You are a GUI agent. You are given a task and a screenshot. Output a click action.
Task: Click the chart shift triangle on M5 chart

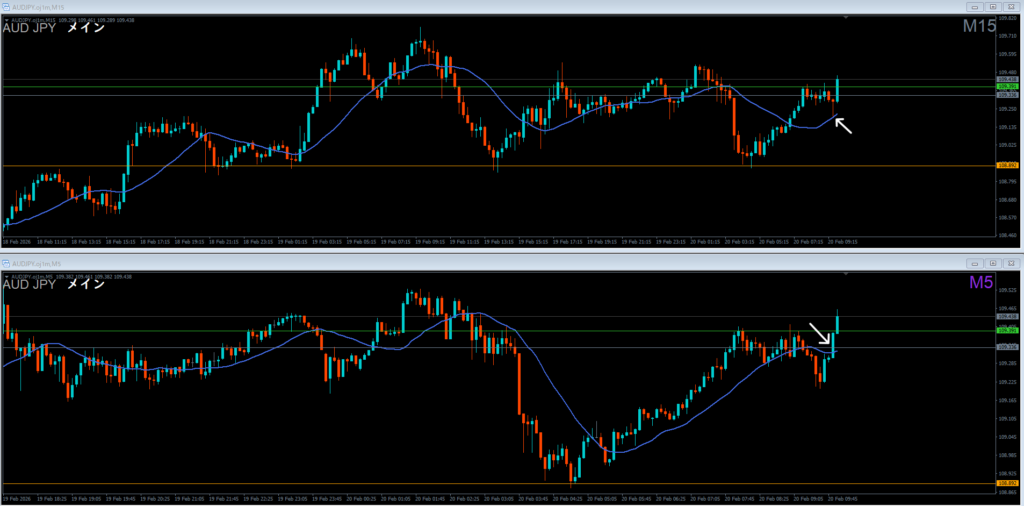tap(846, 276)
